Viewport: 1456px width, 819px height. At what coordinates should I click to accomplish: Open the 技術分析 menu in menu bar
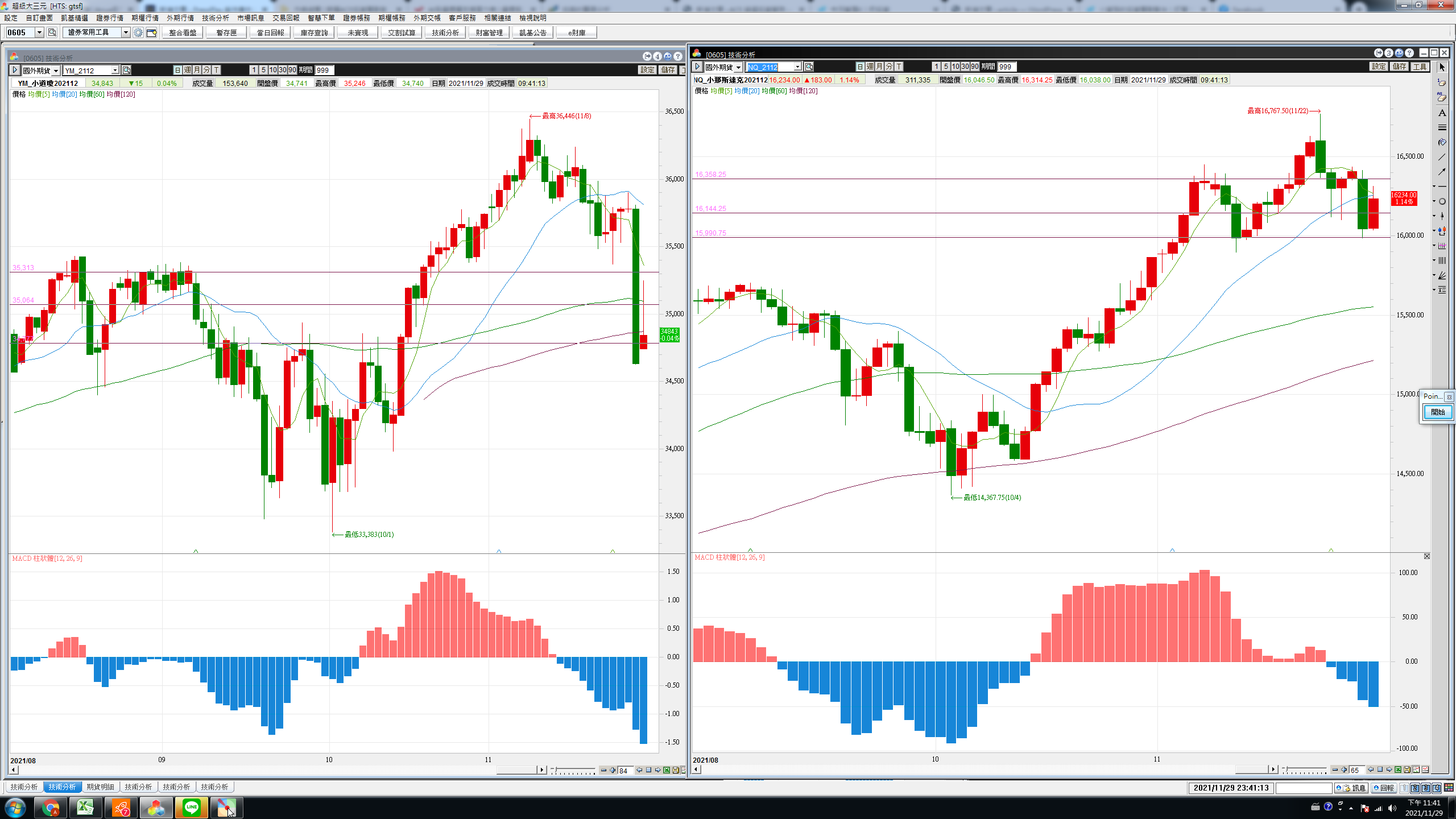[215, 18]
